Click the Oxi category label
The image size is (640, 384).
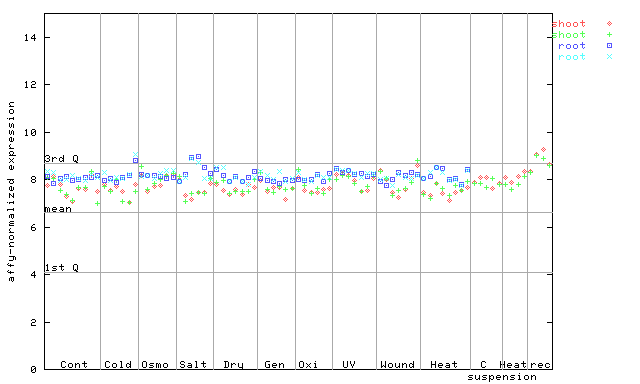[x=308, y=364]
